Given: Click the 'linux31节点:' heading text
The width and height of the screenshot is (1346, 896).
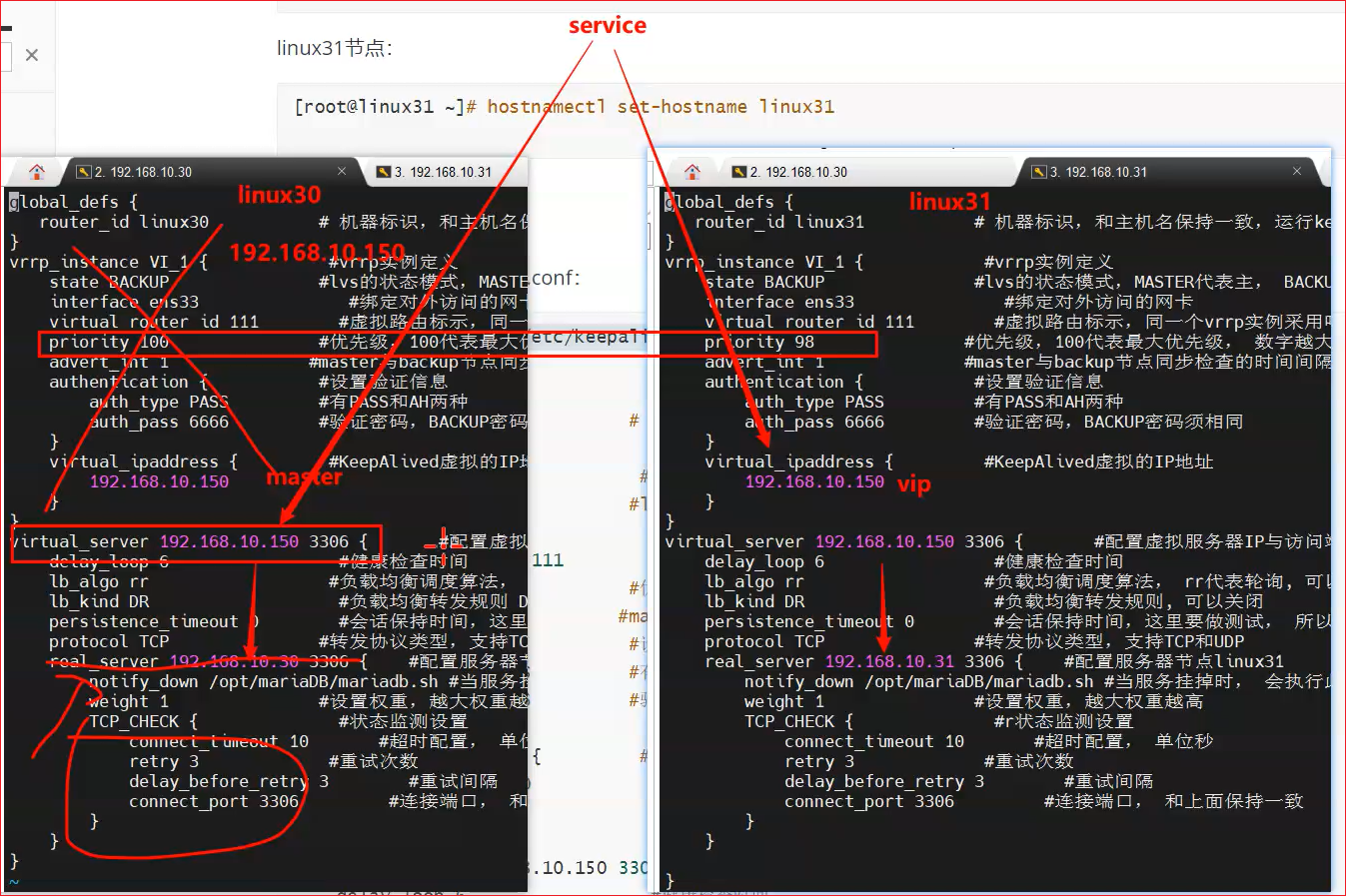Looking at the screenshot, I should click(x=335, y=48).
